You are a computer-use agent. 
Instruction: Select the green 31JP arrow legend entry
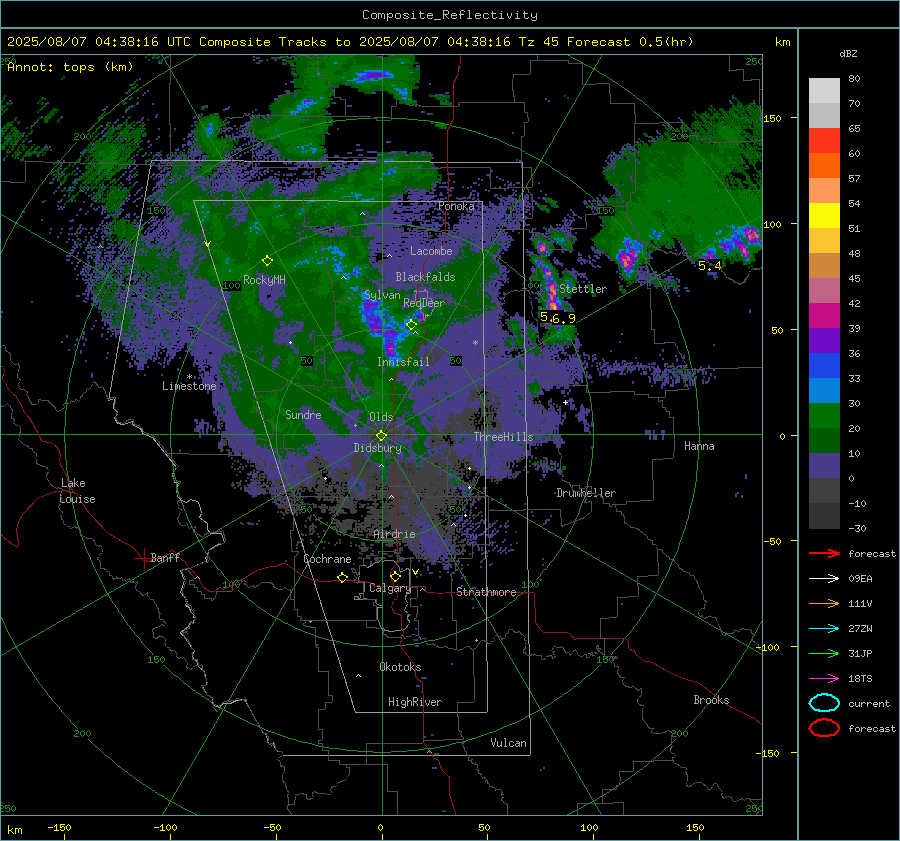tap(824, 653)
